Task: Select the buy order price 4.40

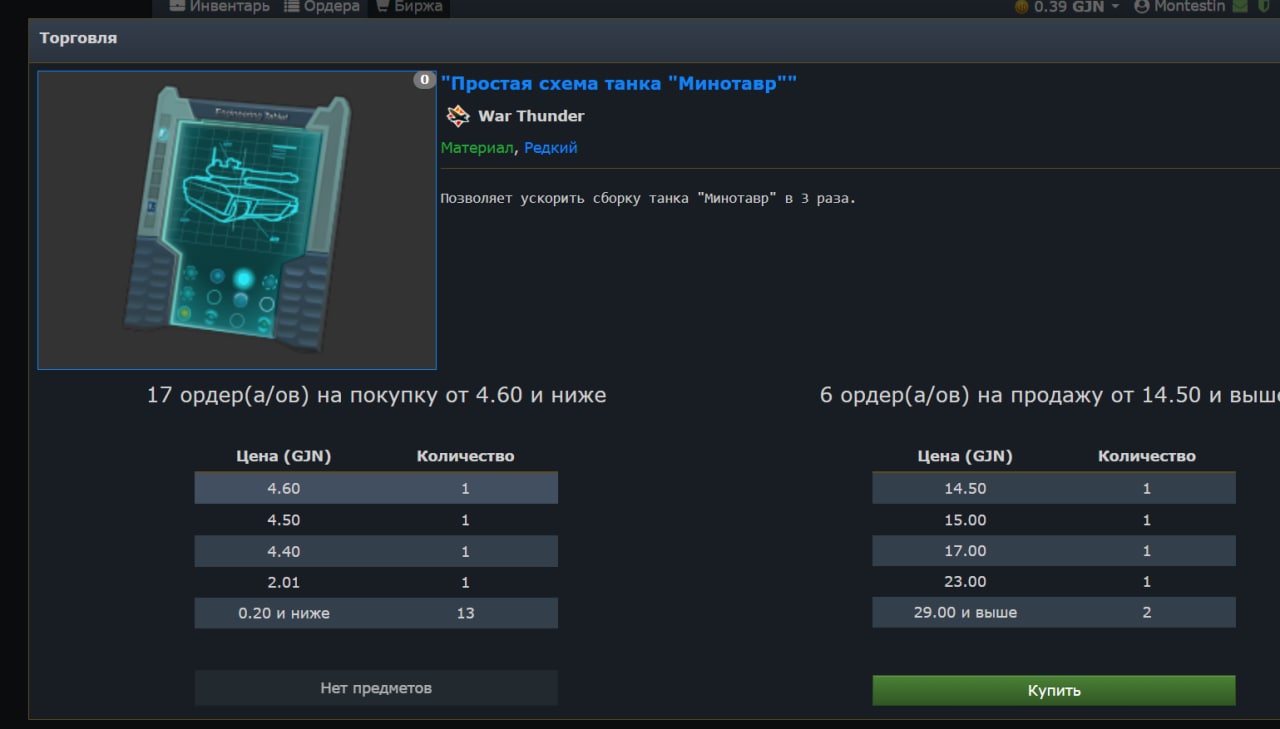Action: click(284, 551)
